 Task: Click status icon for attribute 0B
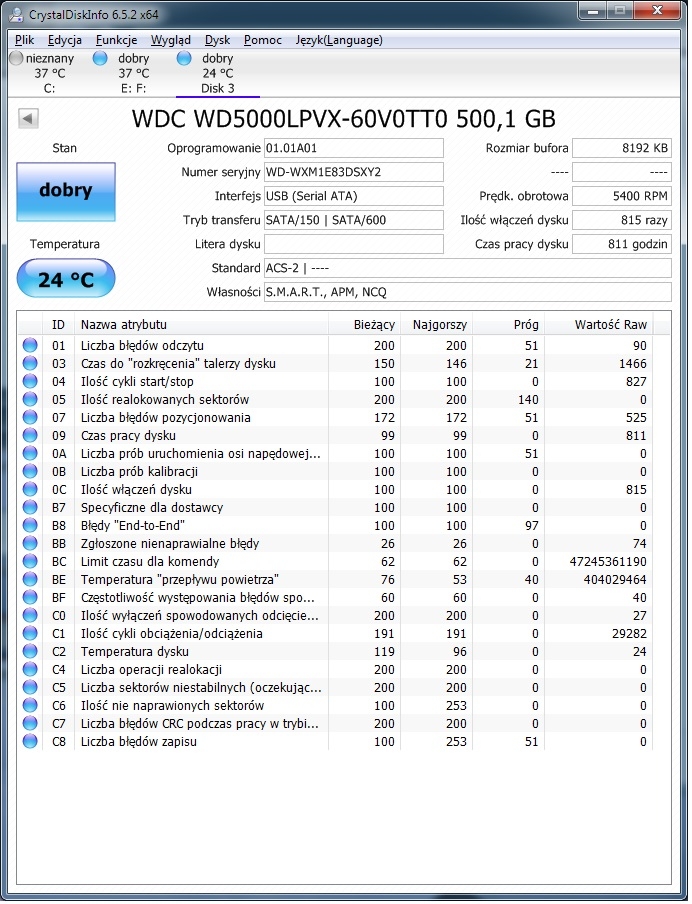point(29,471)
